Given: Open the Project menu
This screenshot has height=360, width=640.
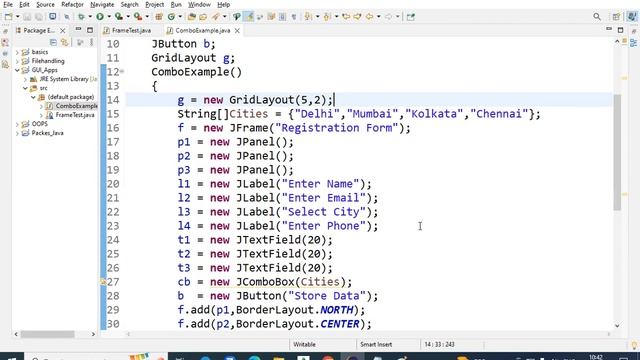Looking at the screenshot, I should click(x=155, y=4).
